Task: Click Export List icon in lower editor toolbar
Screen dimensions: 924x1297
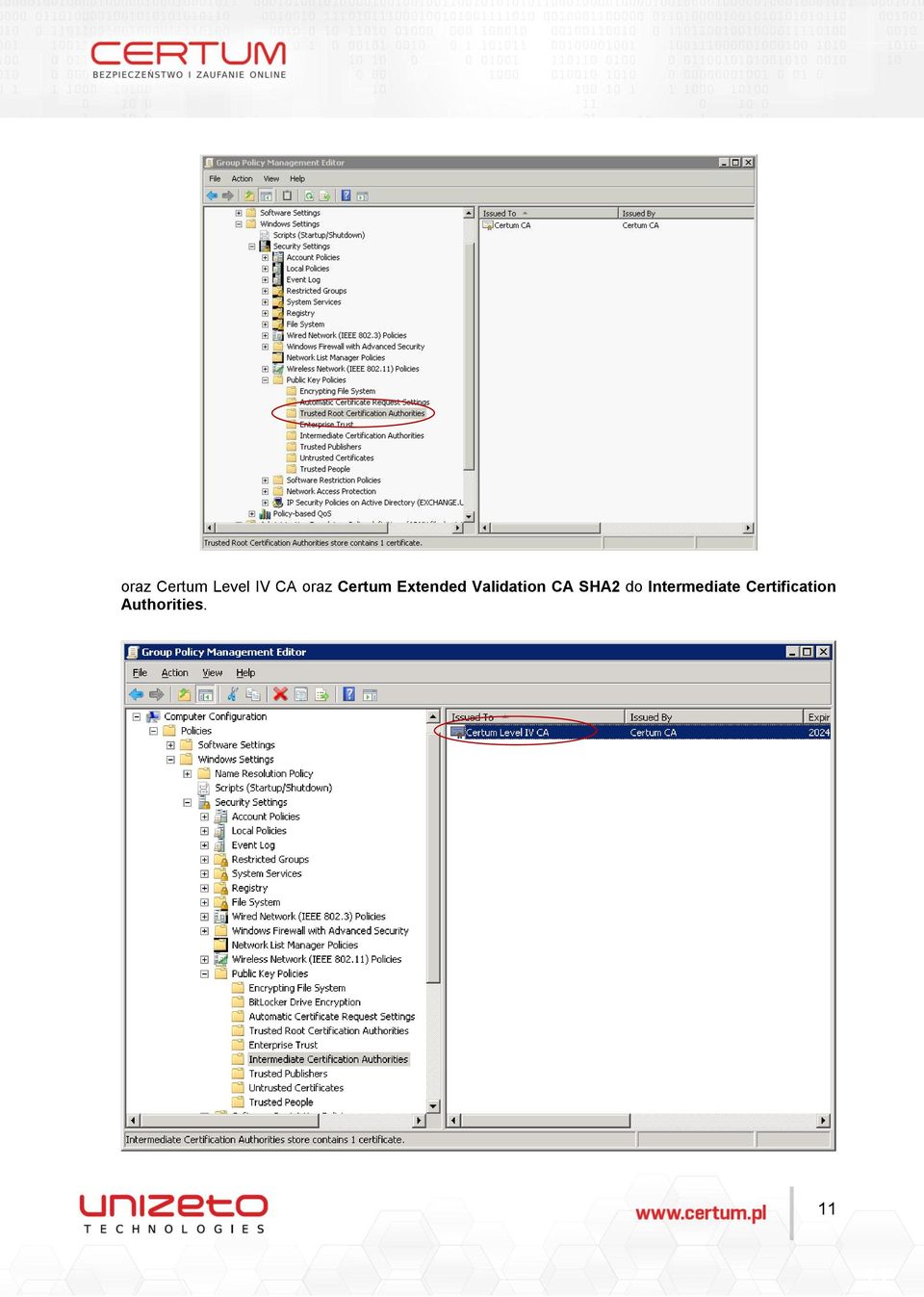Action: click(321, 694)
